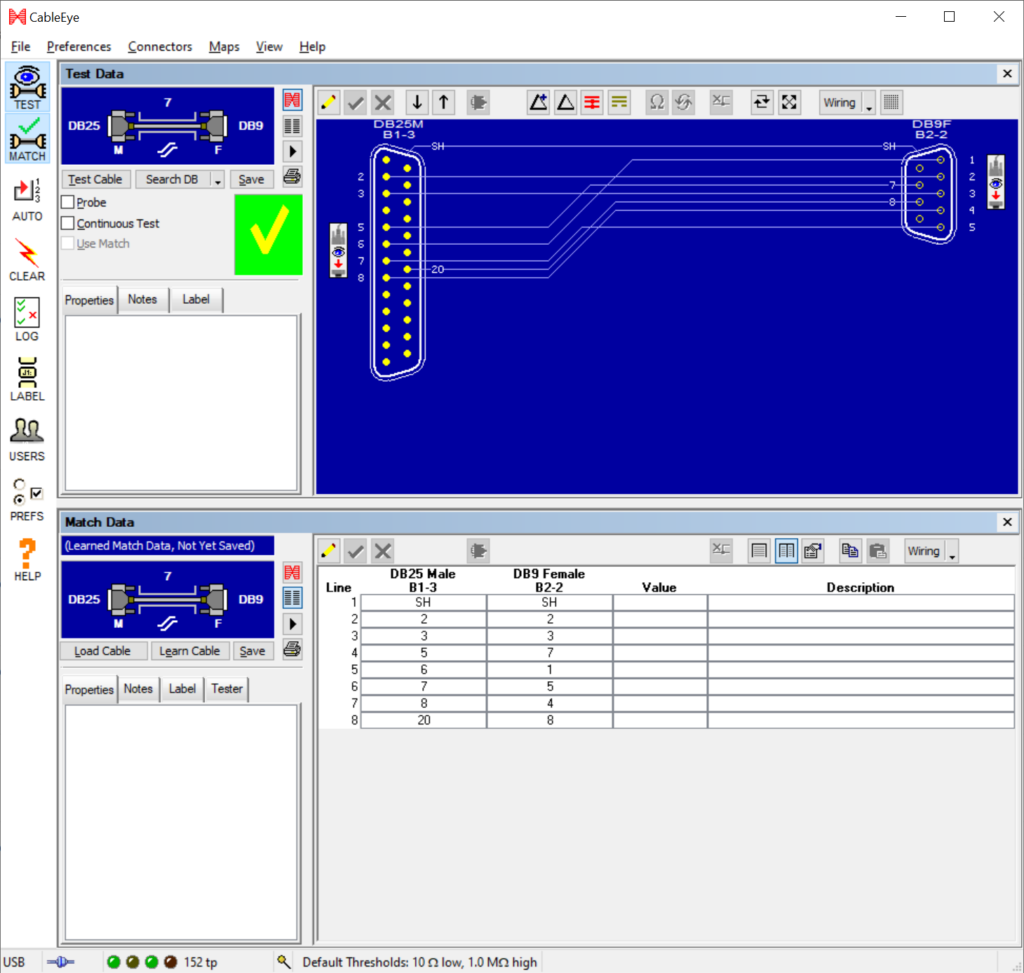Start the AUTO test sequence icon
Image resolution: width=1024 pixels, height=973 pixels.
pos(27,199)
